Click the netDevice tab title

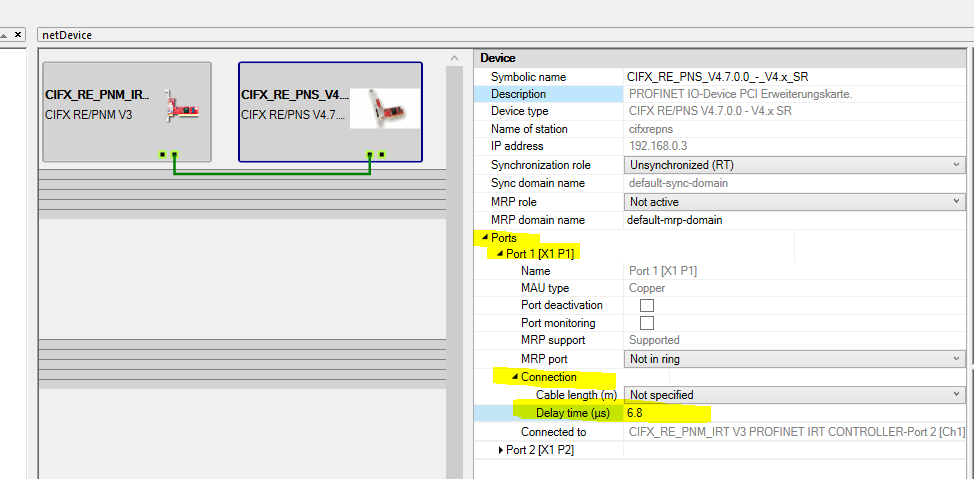click(67, 35)
